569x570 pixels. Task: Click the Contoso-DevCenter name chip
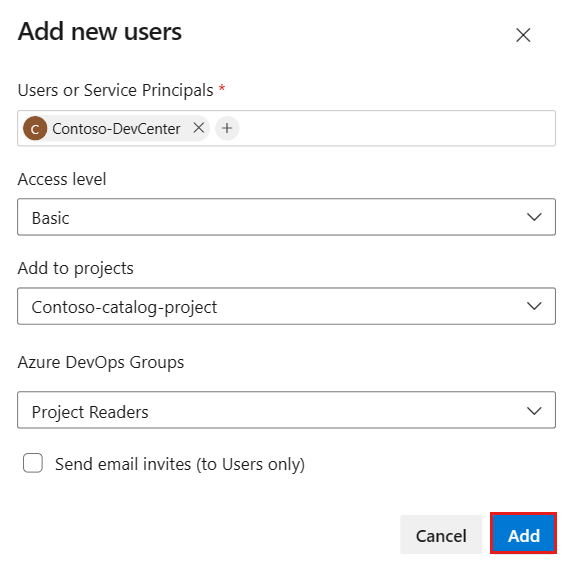tap(116, 128)
